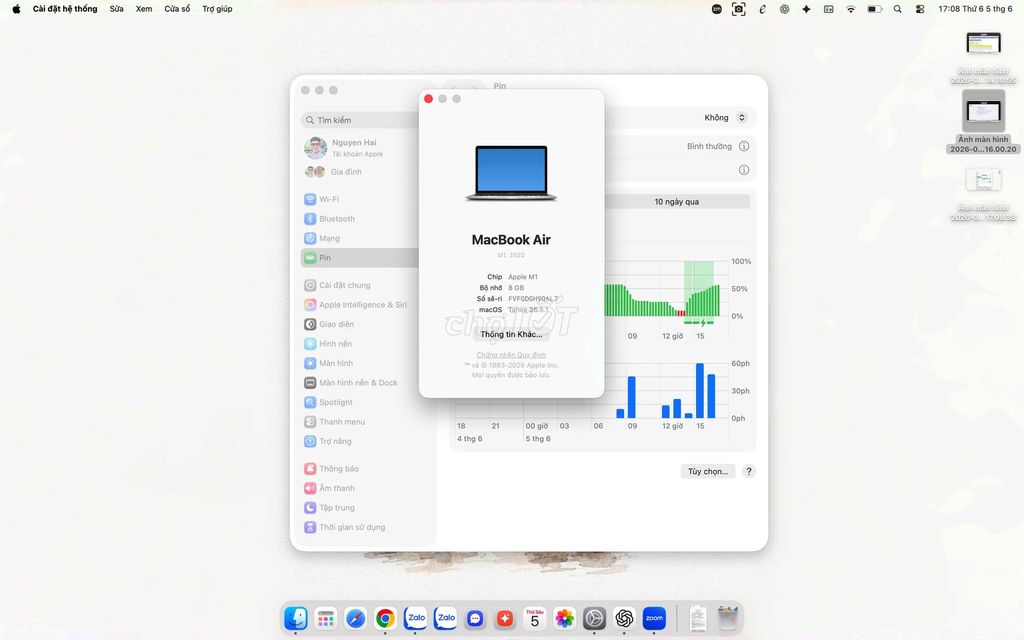Click the ? help button

tap(749, 472)
